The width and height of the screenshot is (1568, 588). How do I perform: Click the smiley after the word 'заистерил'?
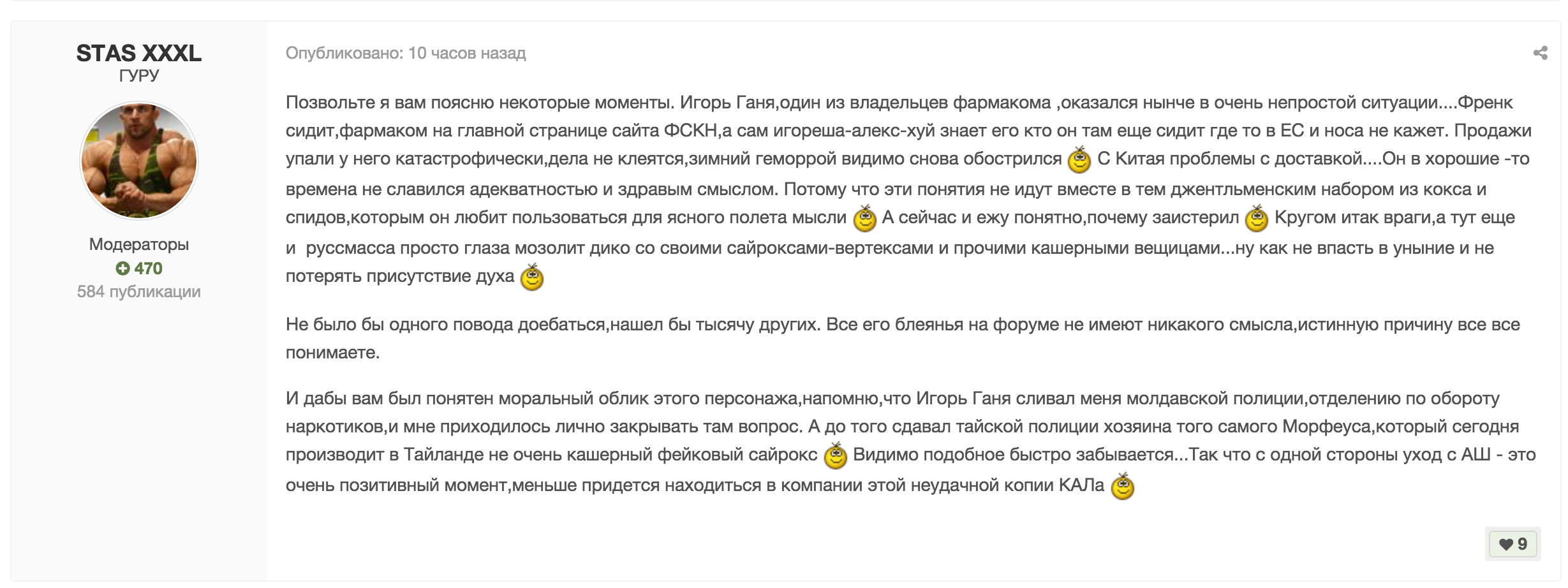click(x=1257, y=219)
